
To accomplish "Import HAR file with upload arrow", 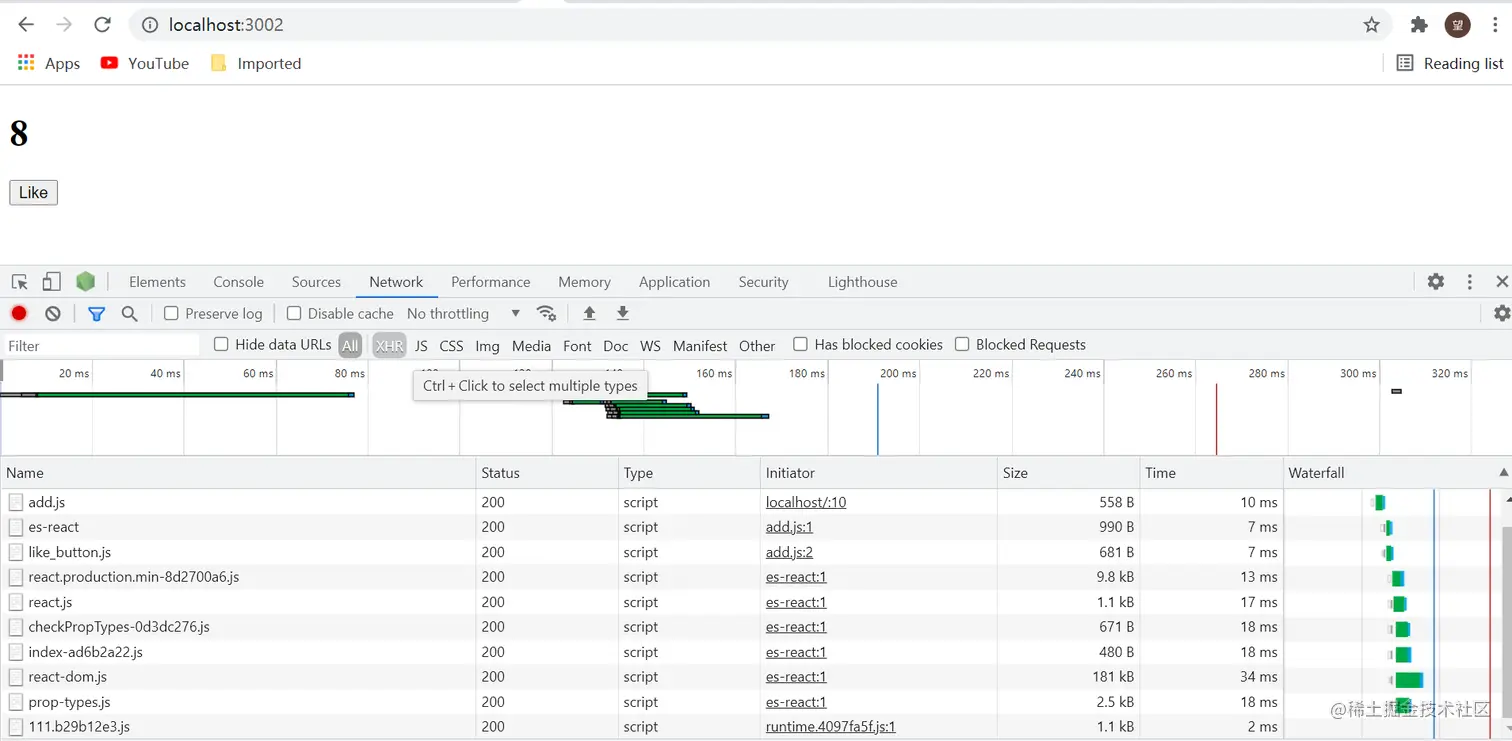I will 589,313.
